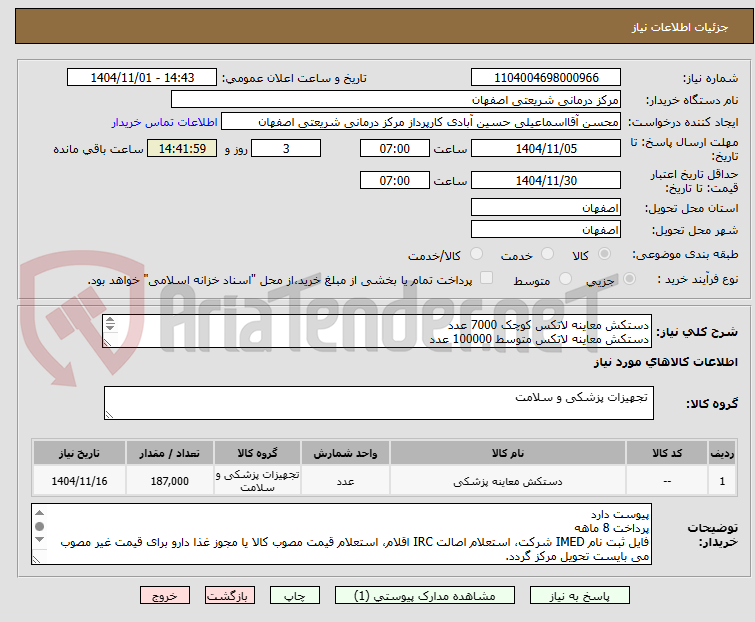Select the کالا/خدمت radio button
The height and width of the screenshot is (622, 755).
[476, 254]
